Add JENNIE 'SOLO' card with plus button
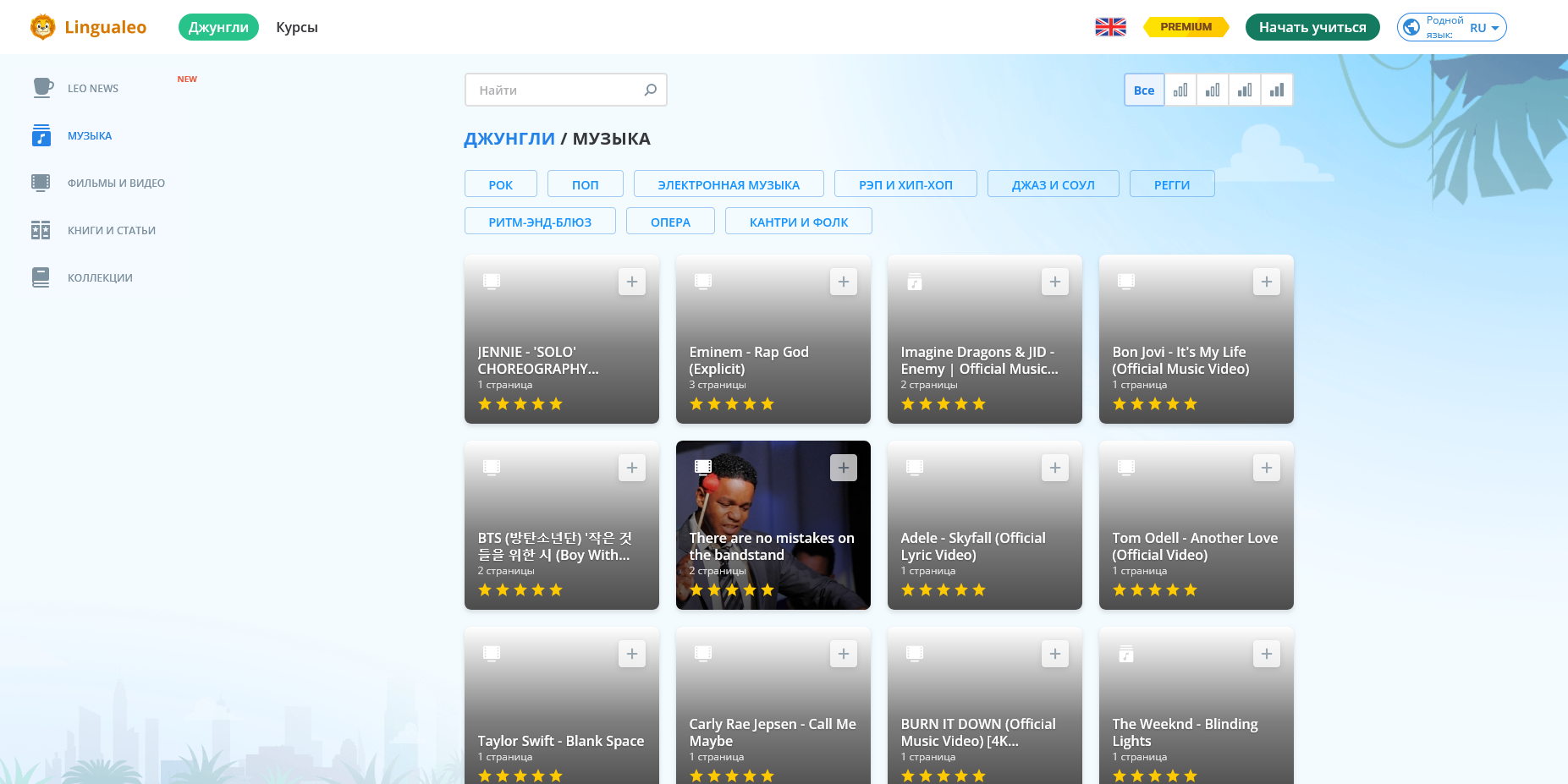 coord(632,282)
